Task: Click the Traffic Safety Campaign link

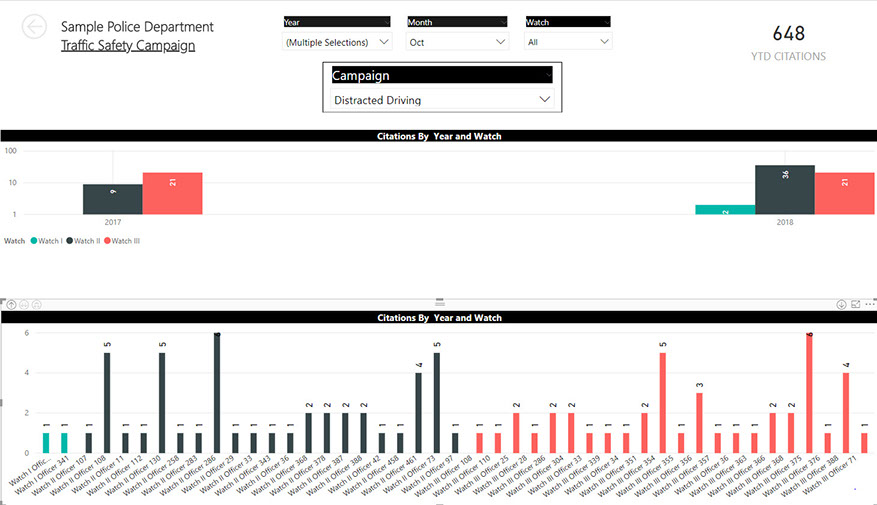Action: click(x=128, y=45)
